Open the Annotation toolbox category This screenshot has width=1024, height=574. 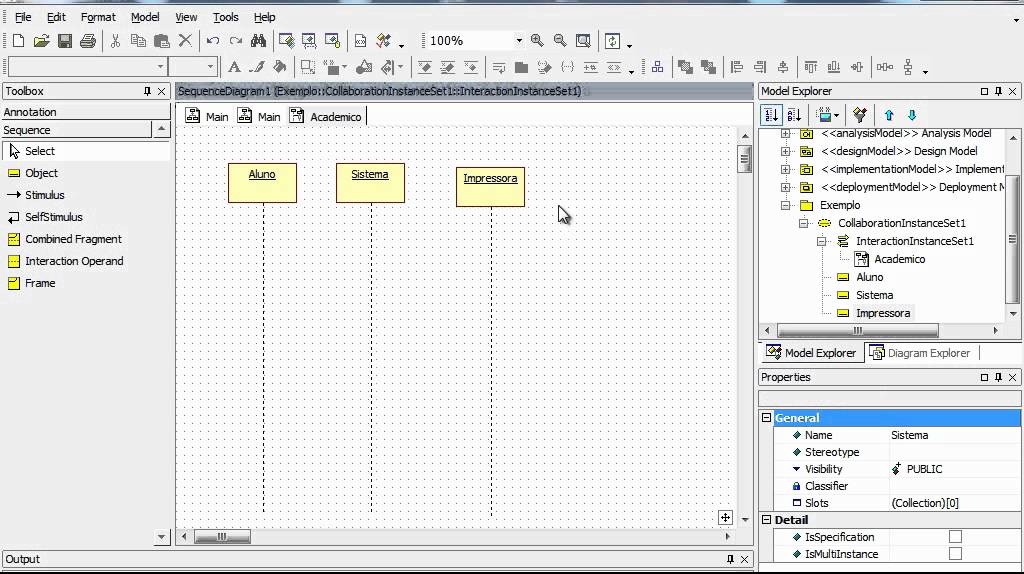pos(86,112)
